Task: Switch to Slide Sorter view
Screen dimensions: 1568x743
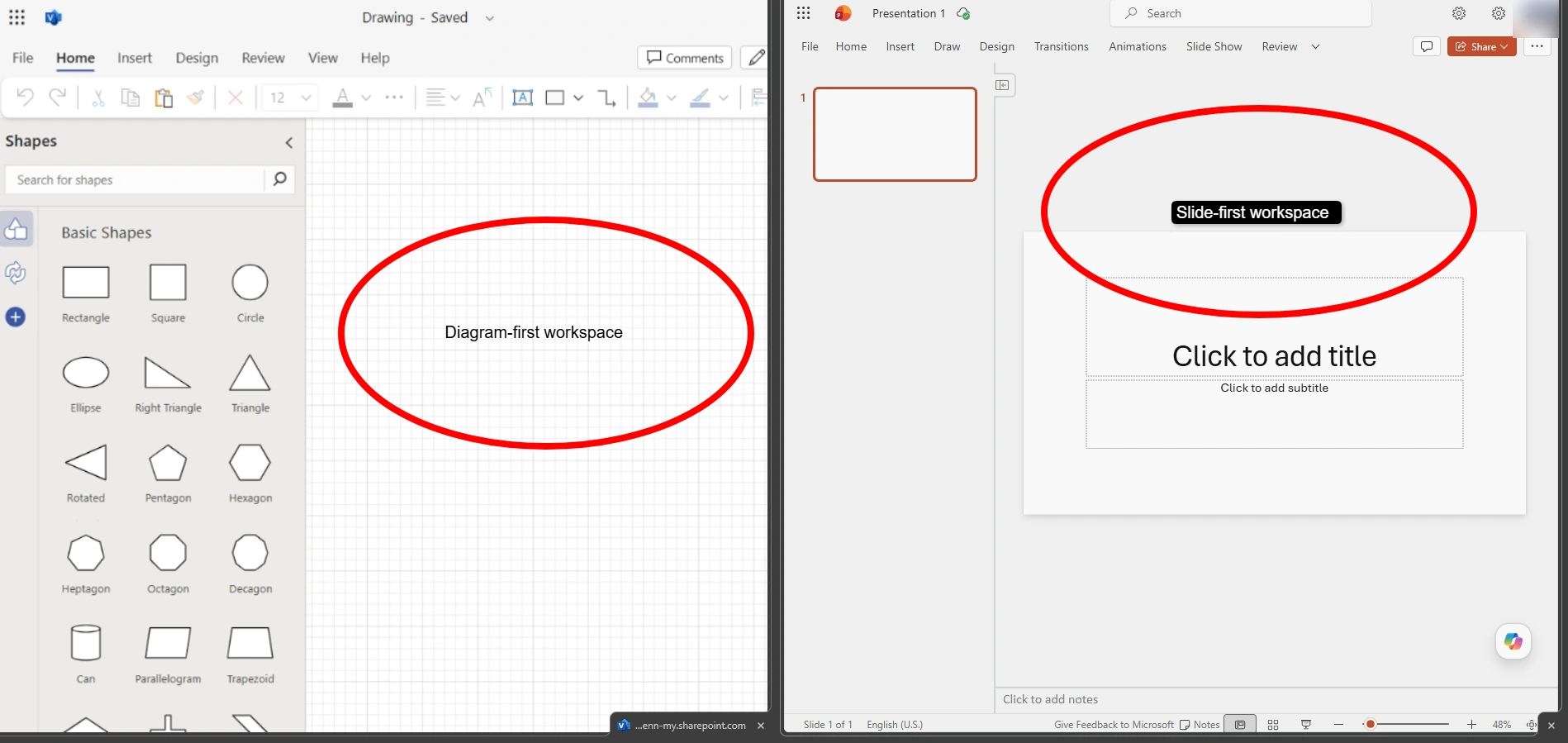Action: click(1273, 725)
